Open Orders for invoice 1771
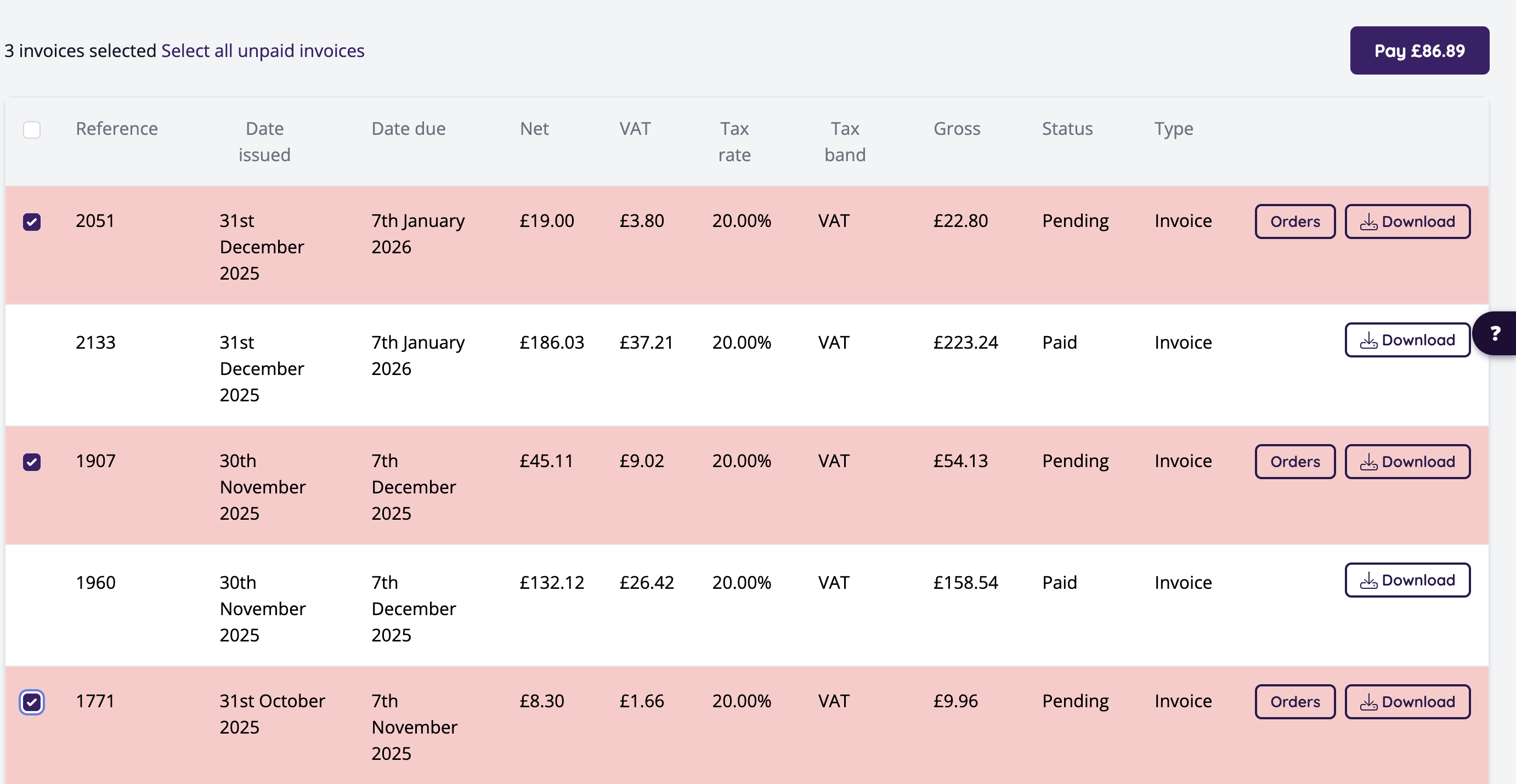 (1295, 702)
